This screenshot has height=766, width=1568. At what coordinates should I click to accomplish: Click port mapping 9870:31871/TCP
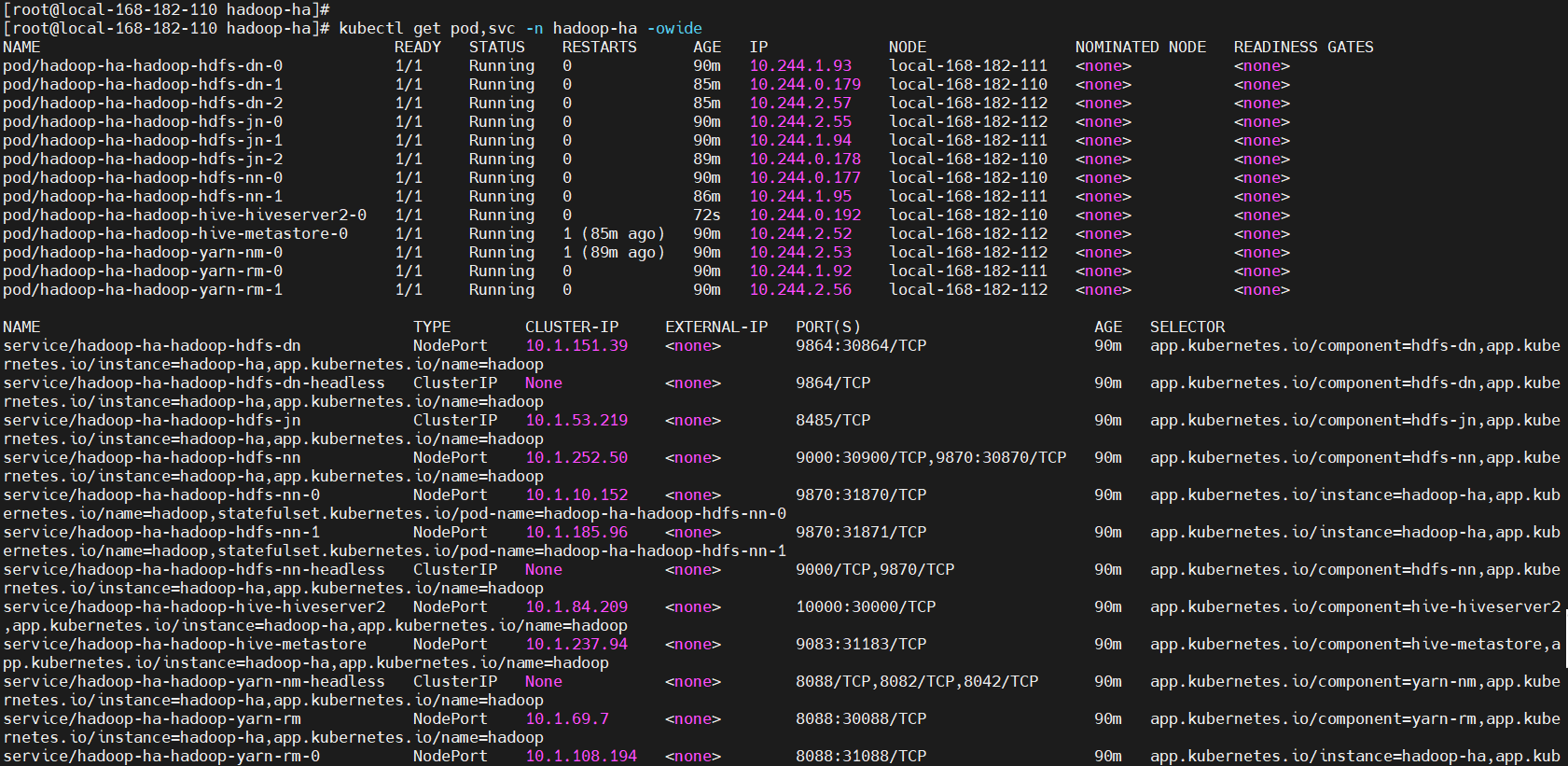click(x=861, y=533)
